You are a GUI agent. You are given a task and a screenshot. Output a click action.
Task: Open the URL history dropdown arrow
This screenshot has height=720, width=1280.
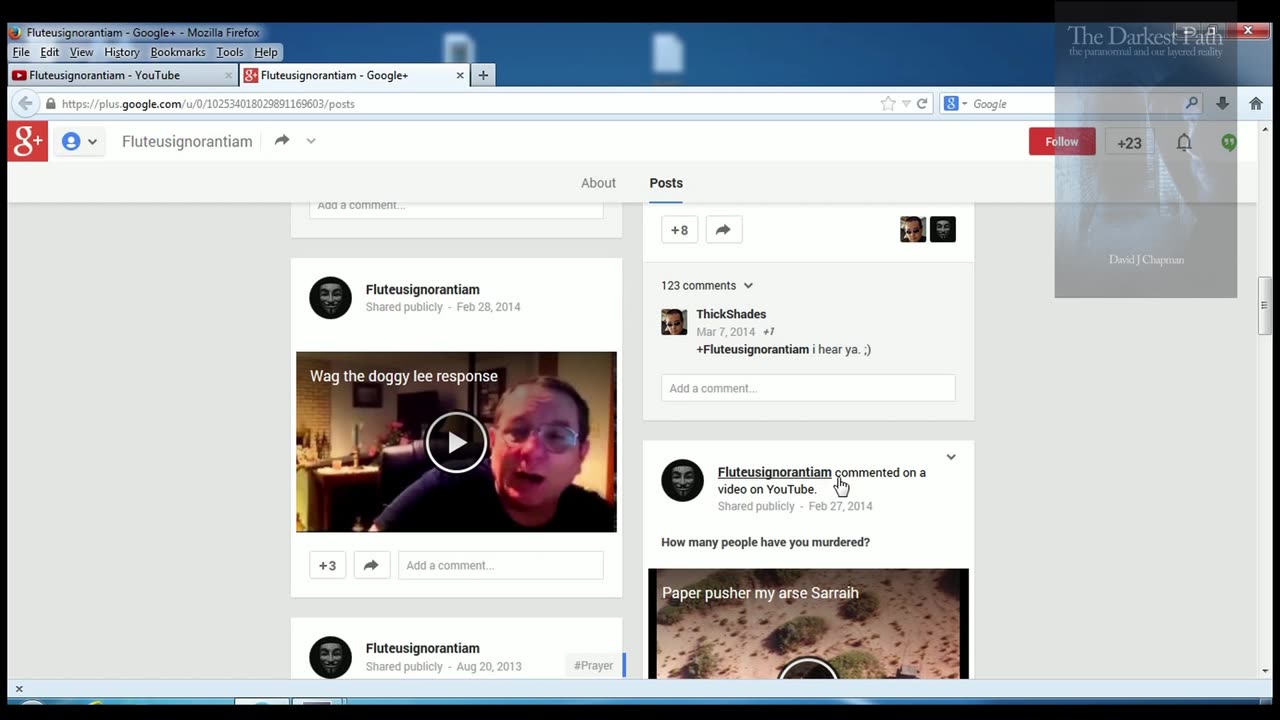click(906, 103)
